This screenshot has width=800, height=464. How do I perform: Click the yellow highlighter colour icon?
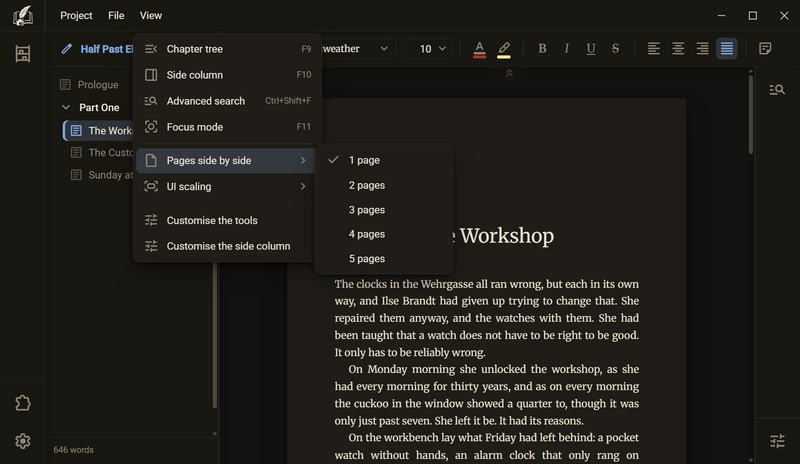(504, 49)
